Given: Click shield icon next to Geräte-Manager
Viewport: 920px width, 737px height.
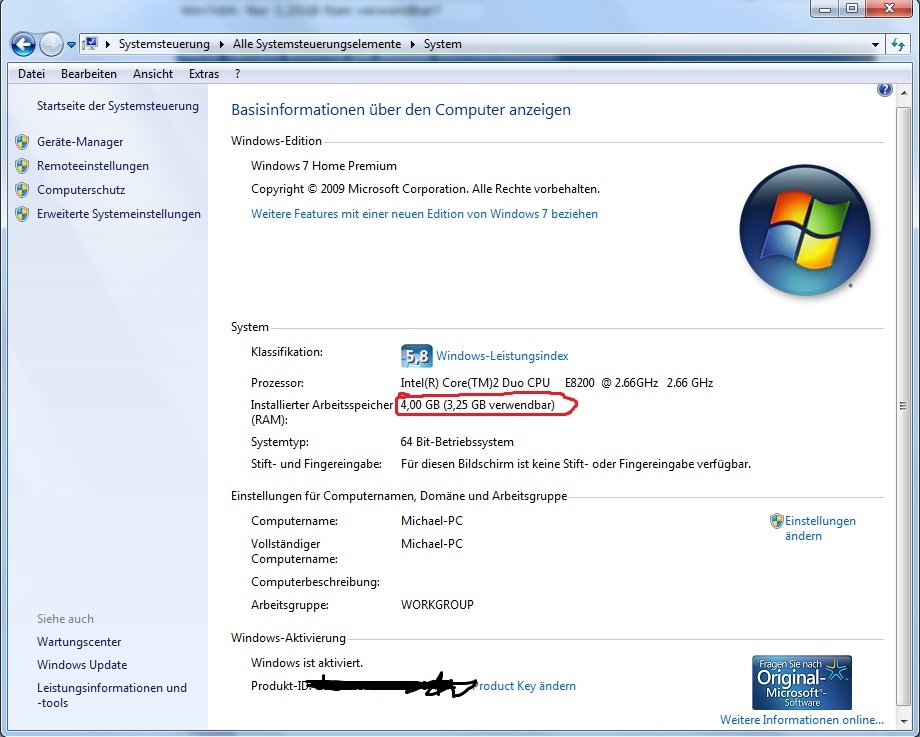Looking at the screenshot, I should coord(22,142).
